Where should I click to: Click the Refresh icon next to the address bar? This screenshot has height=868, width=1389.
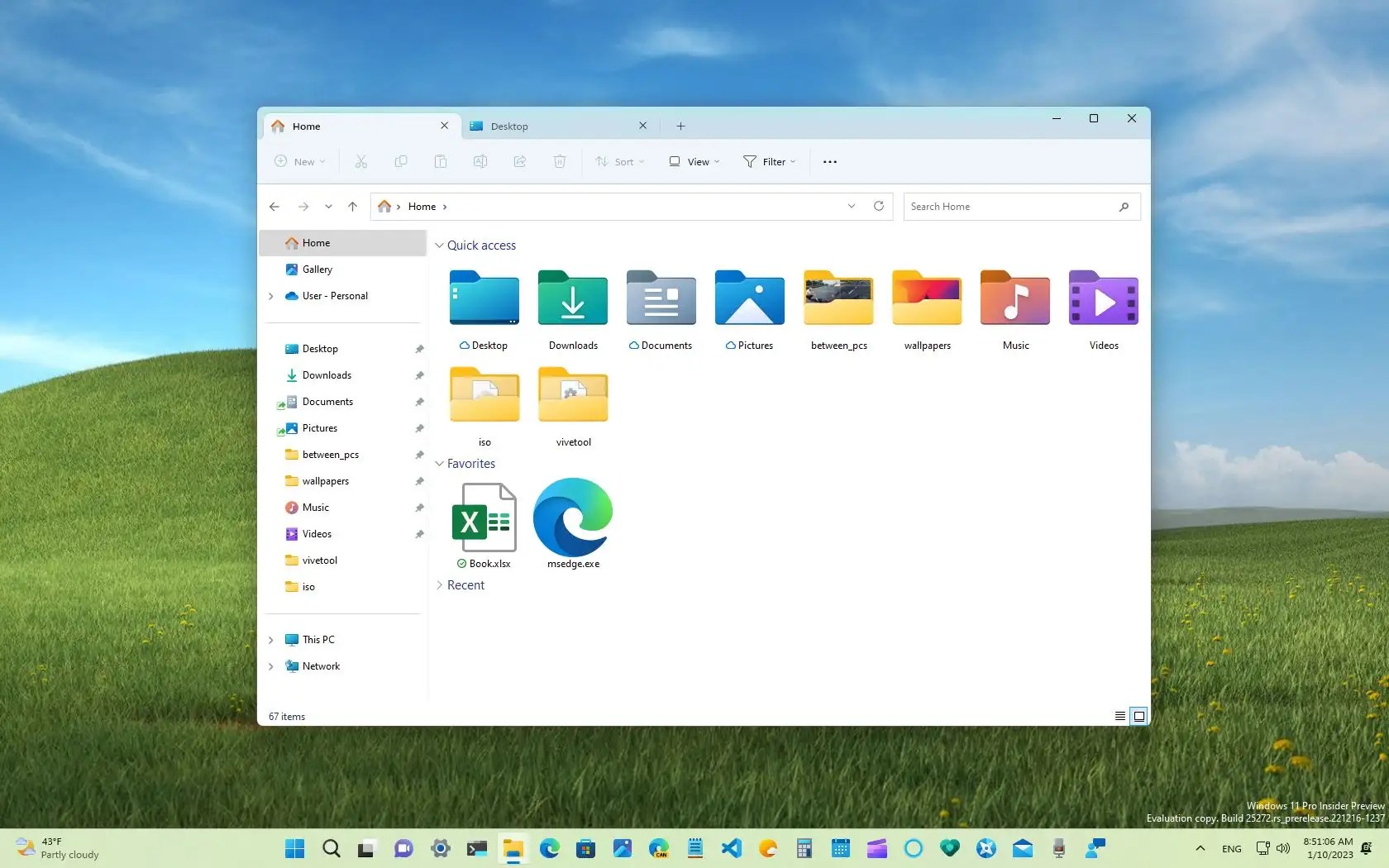879,206
